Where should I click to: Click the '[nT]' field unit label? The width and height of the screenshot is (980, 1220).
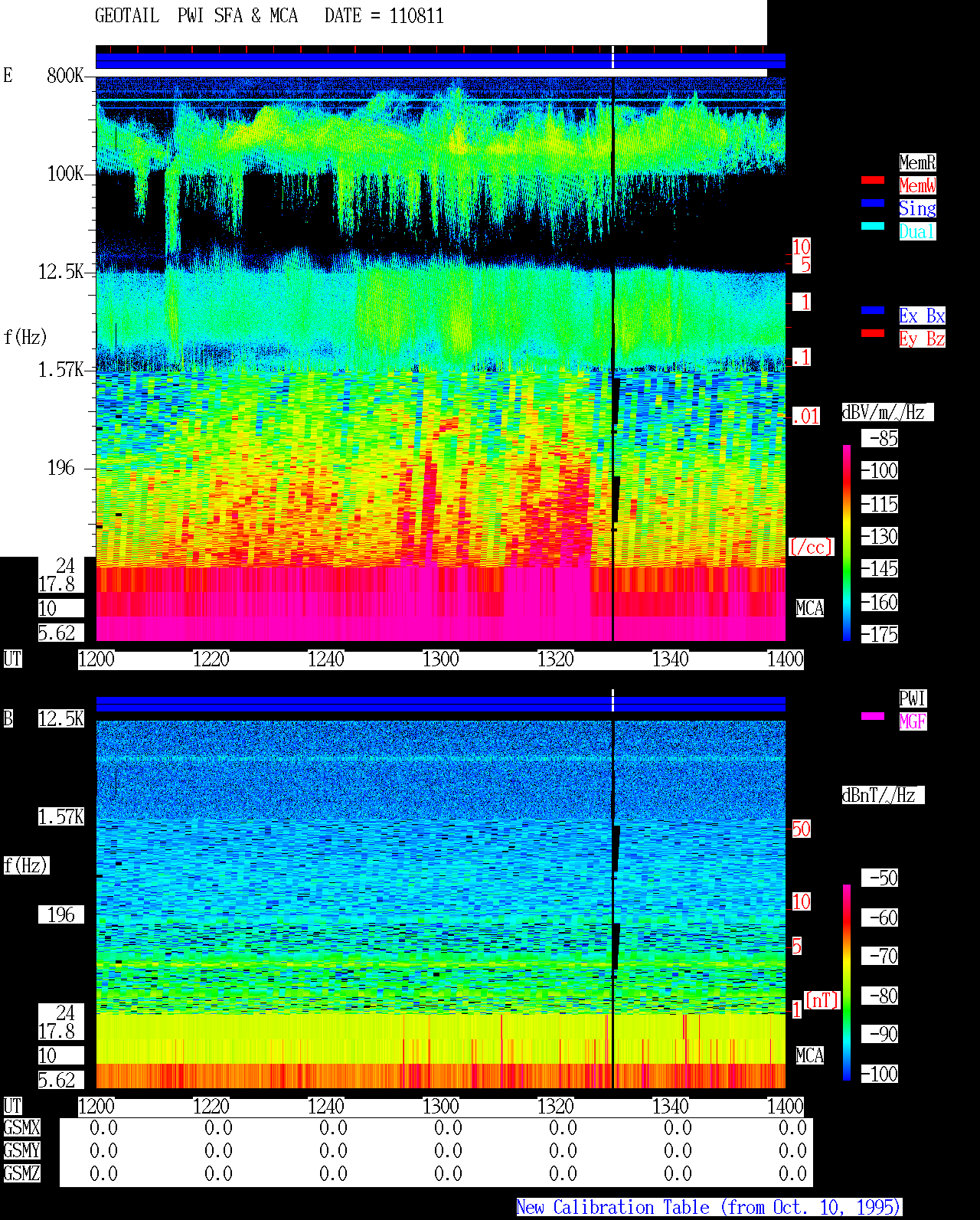tap(822, 1000)
